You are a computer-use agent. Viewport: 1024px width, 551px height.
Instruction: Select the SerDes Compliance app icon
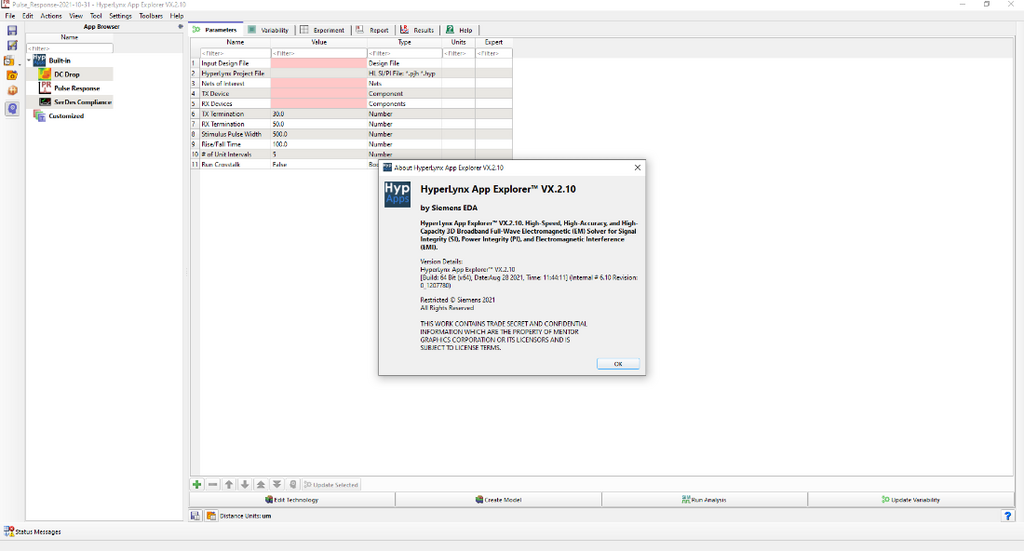click(x=44, y=102)
